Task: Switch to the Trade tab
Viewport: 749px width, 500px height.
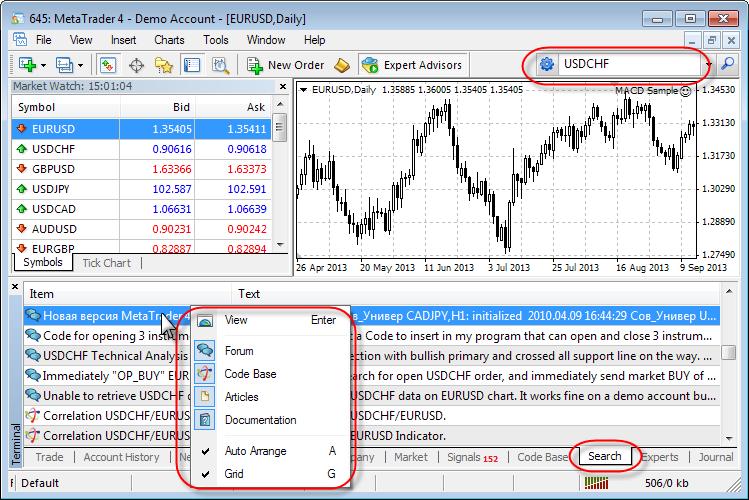Action: (49, 457)
